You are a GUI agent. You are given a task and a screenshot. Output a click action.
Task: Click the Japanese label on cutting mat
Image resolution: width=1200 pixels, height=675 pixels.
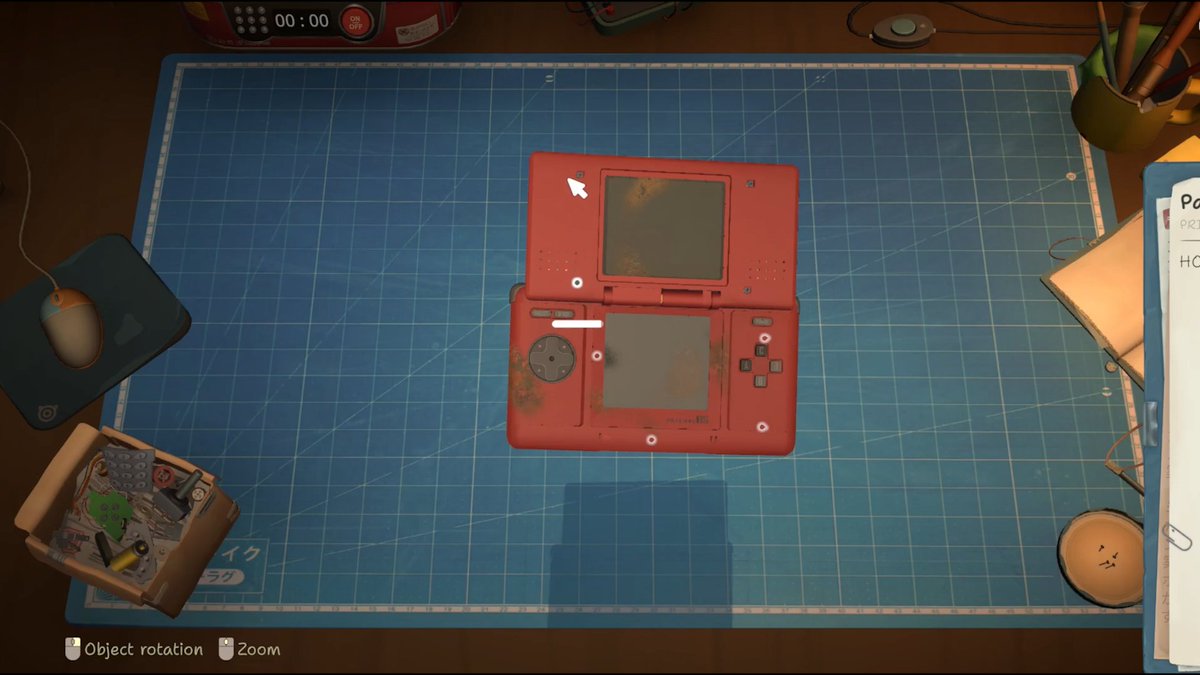click(231, 565)
